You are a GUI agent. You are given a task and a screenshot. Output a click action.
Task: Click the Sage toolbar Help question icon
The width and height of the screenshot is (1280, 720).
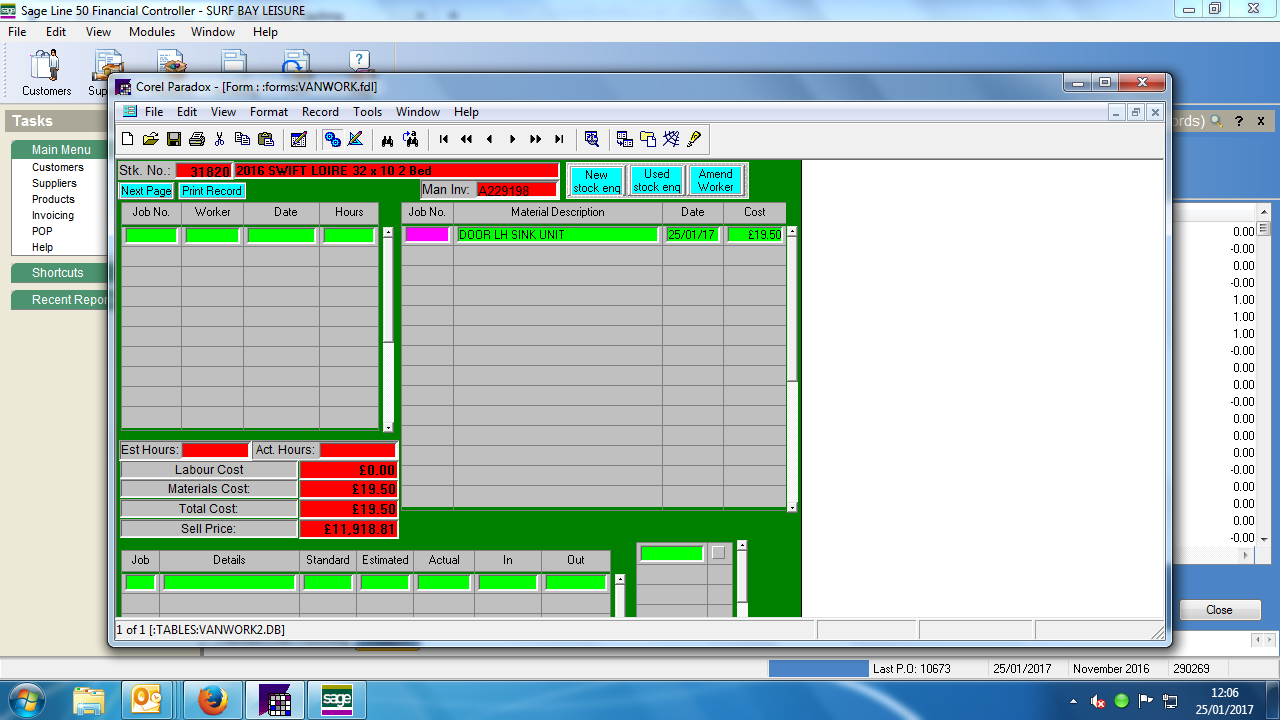tap(359, 63)
